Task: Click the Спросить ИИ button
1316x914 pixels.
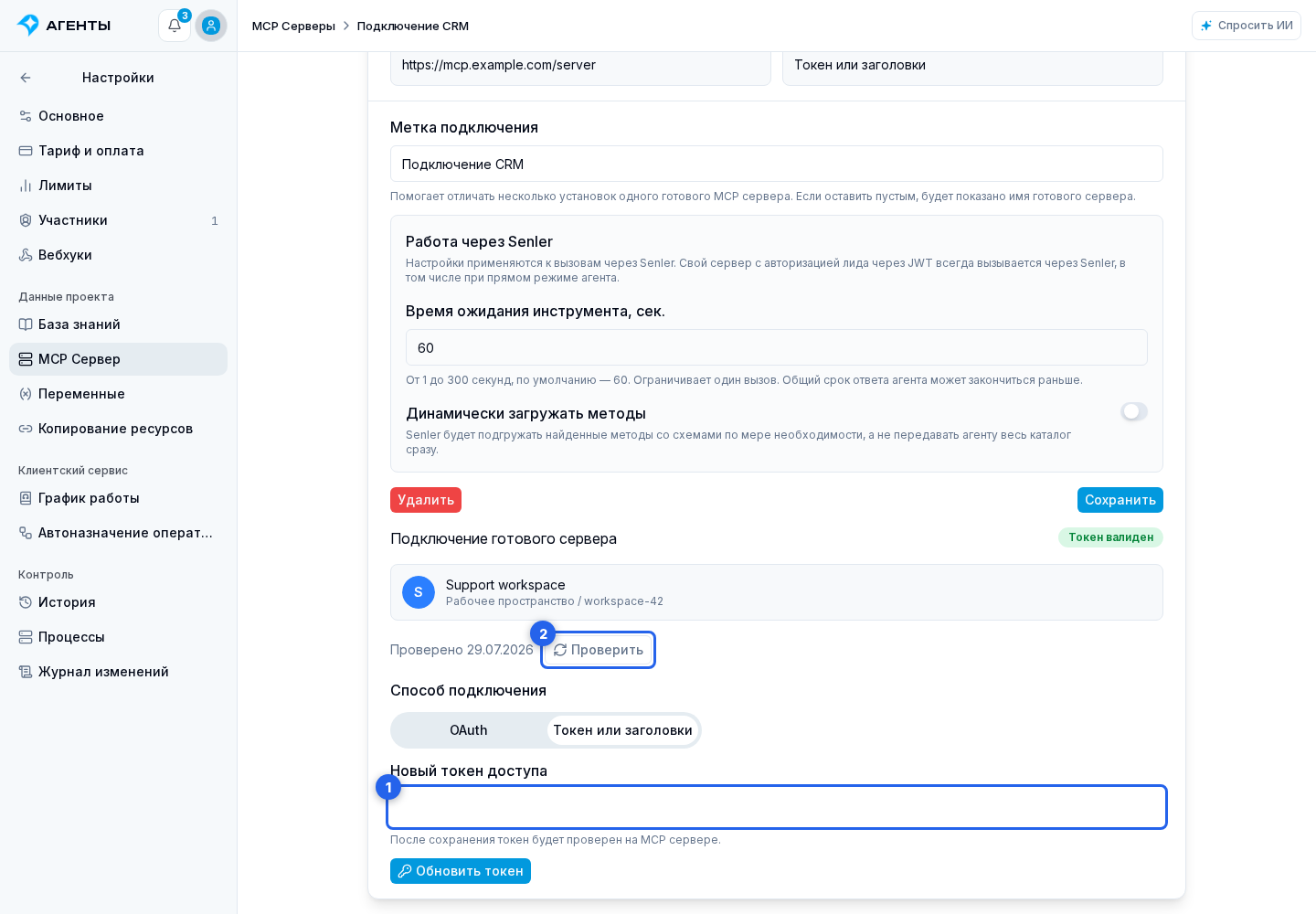Action: click(x=1247, y=26)
